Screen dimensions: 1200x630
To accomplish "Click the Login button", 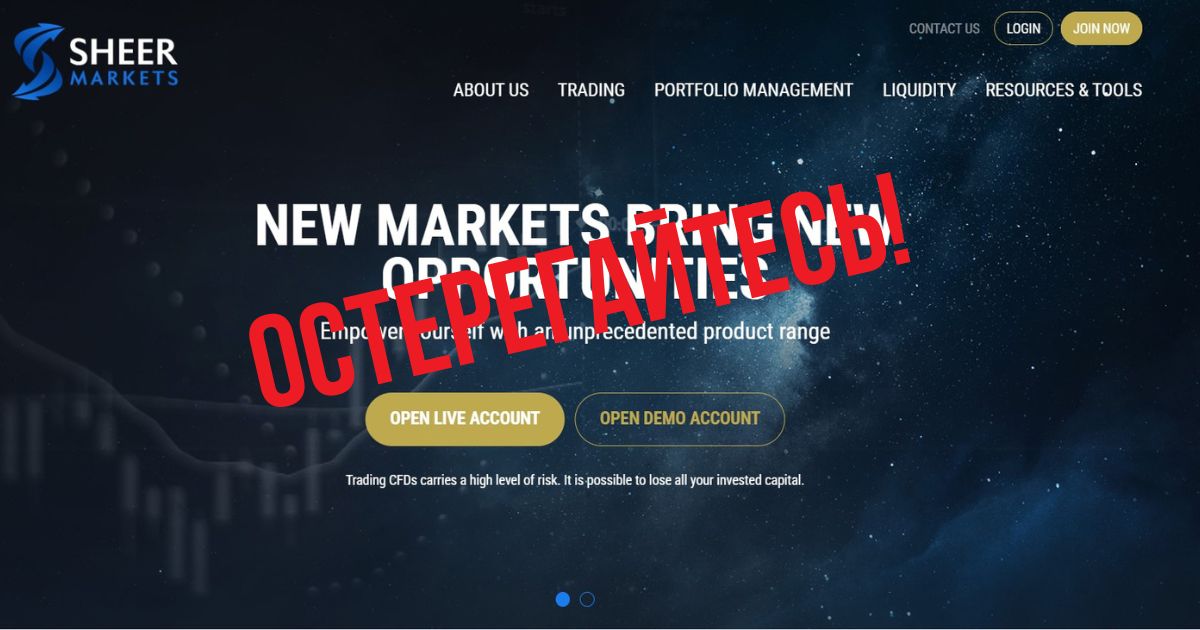I will [1023, 28].
